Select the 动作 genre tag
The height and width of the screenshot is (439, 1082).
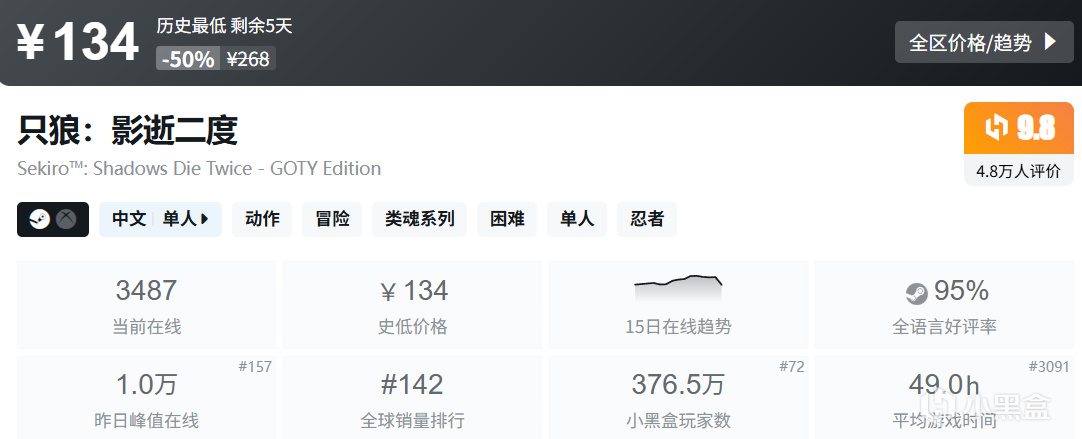tap(262, 220)
